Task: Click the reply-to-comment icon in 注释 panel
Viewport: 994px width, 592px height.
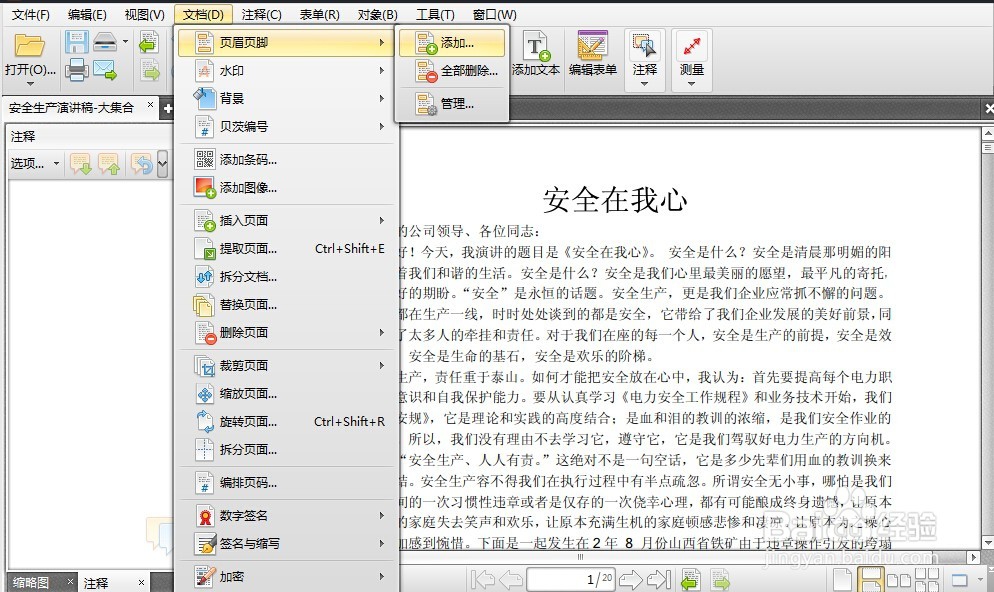Action: tap(140, 163)
